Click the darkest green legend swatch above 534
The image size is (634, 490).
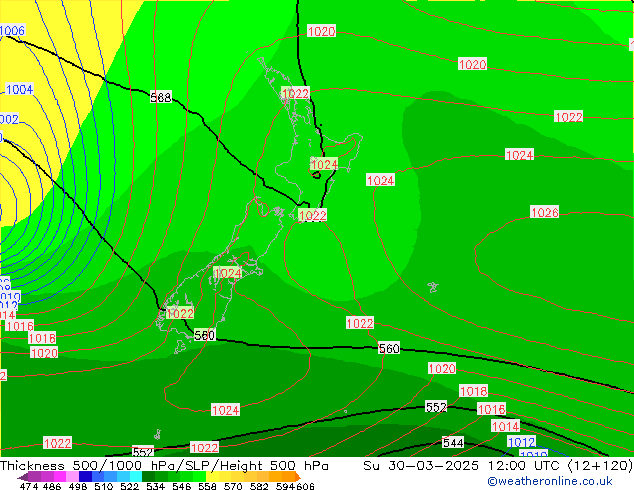coord(148,477)
